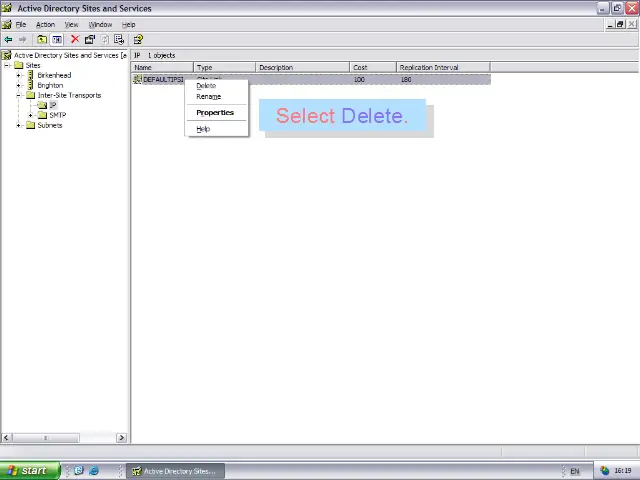
Task: Collapse the Sites tree node
Action: (x=7, y=65)
